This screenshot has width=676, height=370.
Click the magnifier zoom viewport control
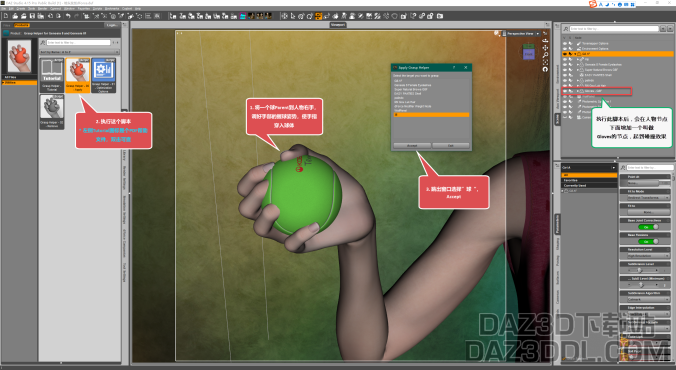pos(545,55)
